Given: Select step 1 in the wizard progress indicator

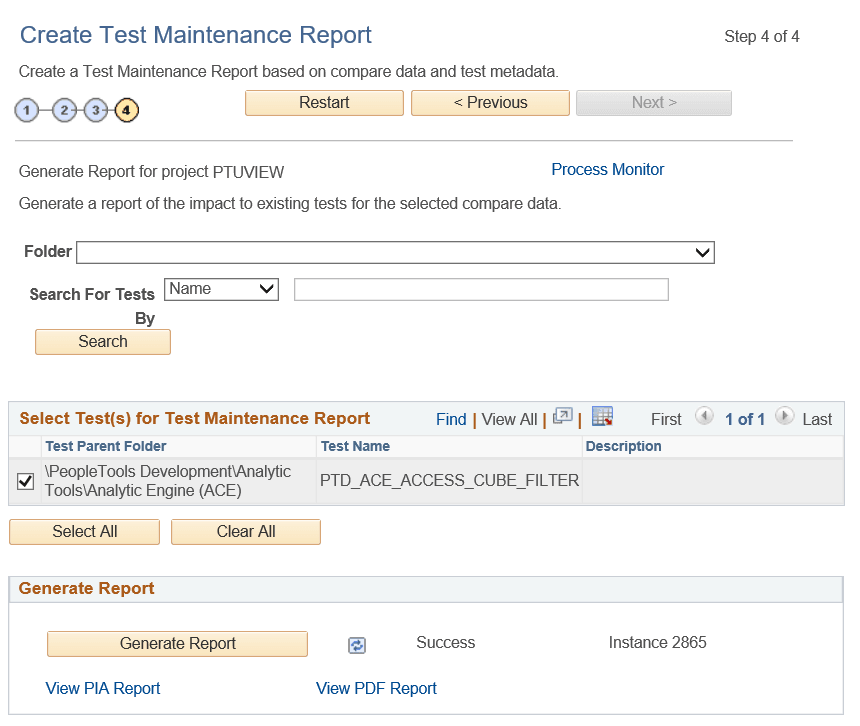Looking at the screenshot, I should click(x=27, y=110).
